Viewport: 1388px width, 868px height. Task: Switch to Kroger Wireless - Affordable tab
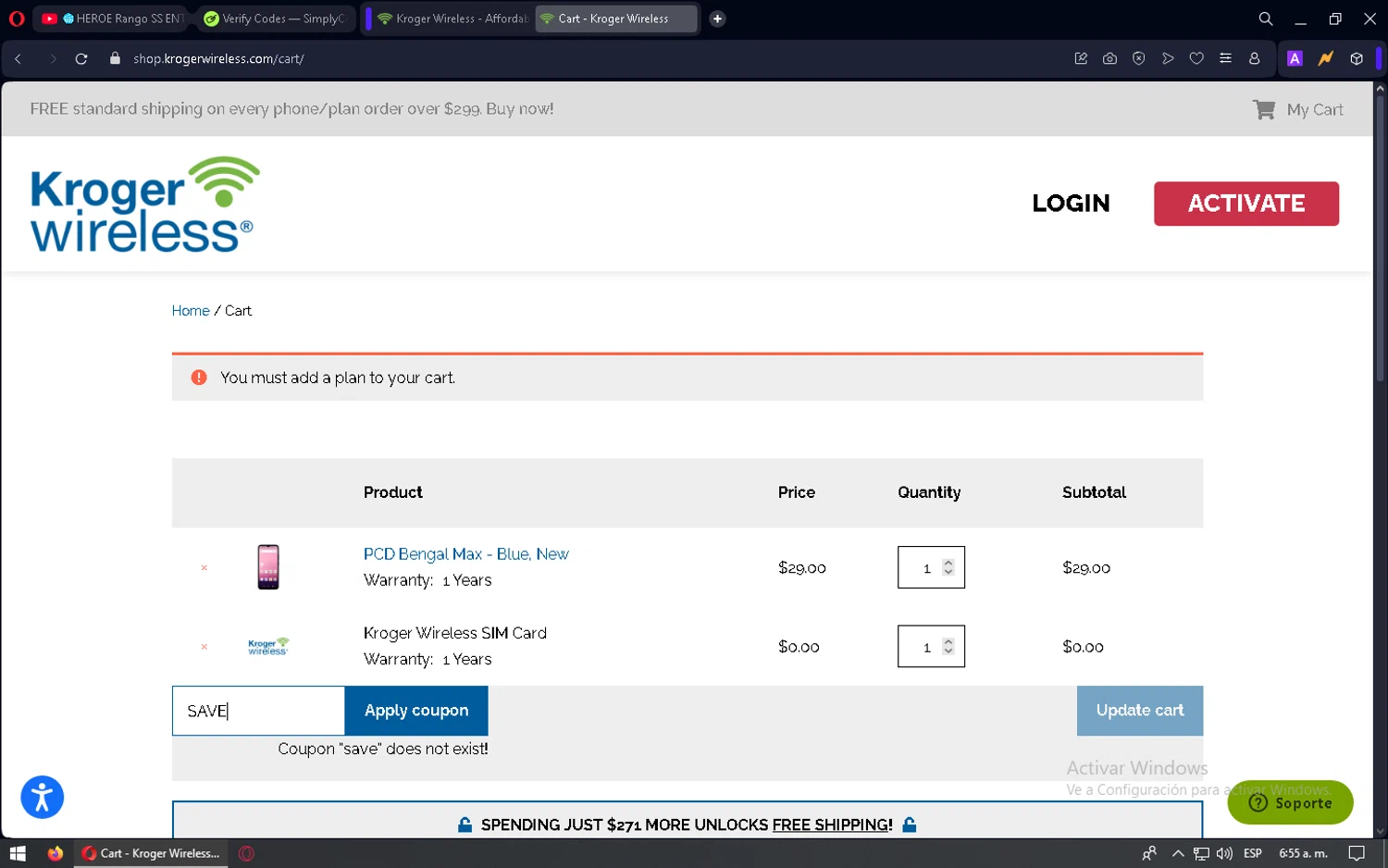tap(452, 19)
